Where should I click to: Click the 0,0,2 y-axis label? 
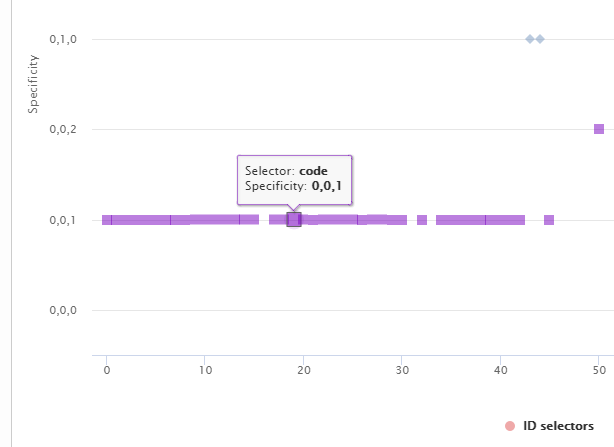coord(63,129)
